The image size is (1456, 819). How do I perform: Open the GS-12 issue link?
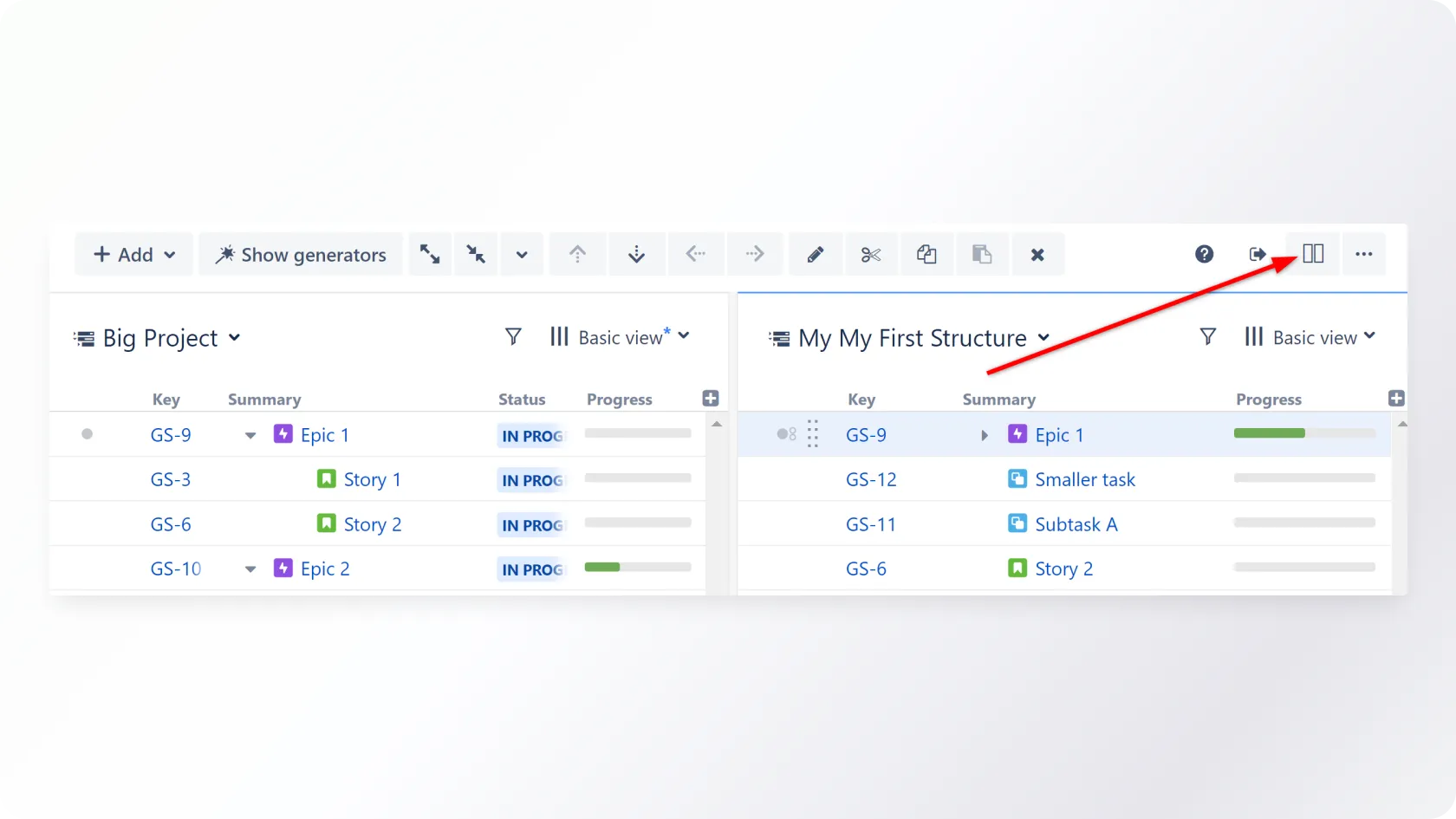(x=871, y=479)
